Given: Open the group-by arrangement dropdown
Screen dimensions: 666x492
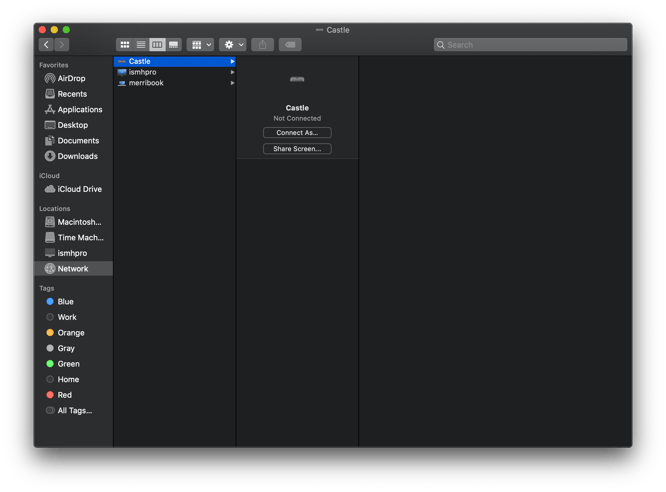Looking at the screenshot, I should coord(200,45).
